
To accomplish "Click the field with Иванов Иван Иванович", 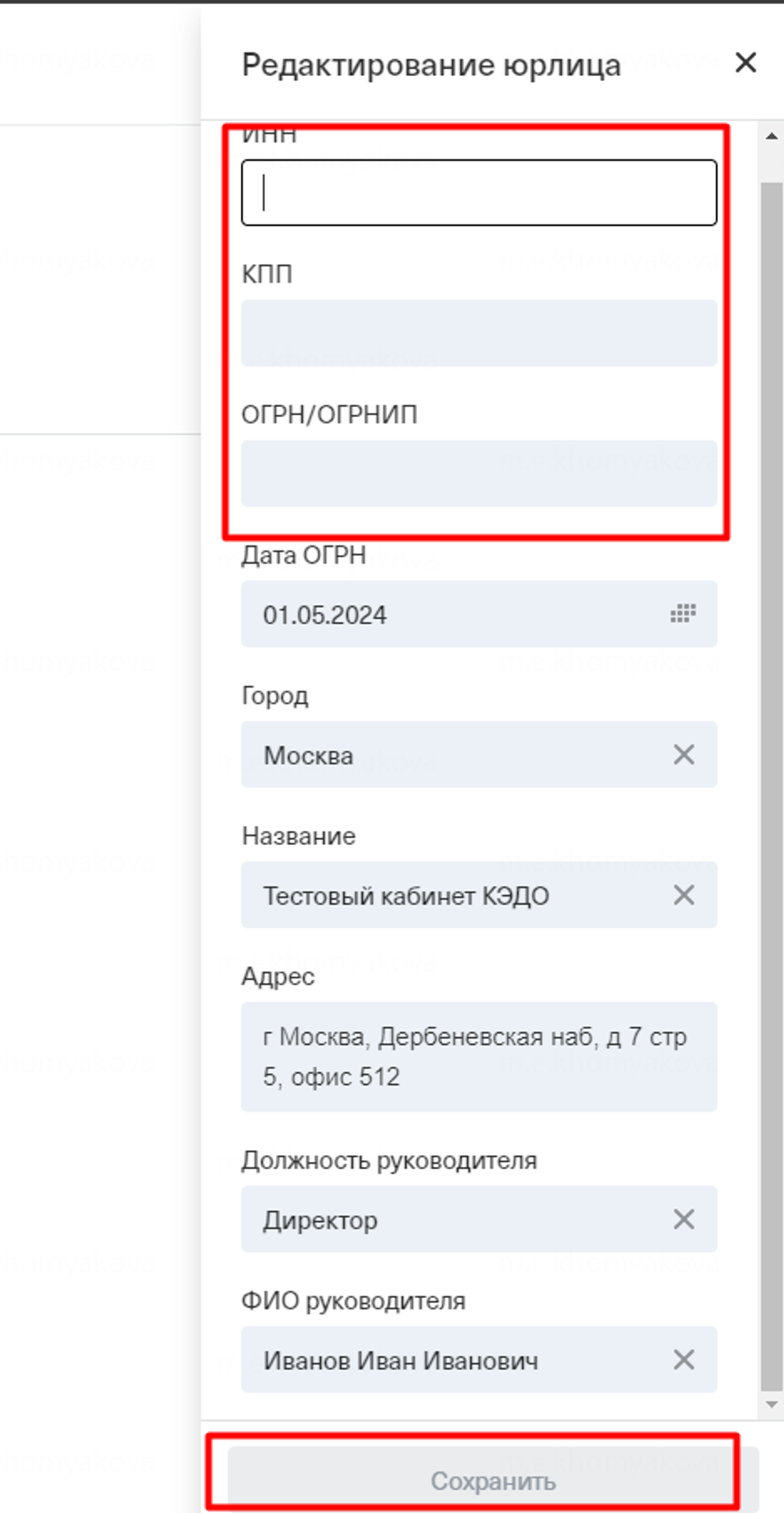I will pyautogui.click(x=450, y=1360).
